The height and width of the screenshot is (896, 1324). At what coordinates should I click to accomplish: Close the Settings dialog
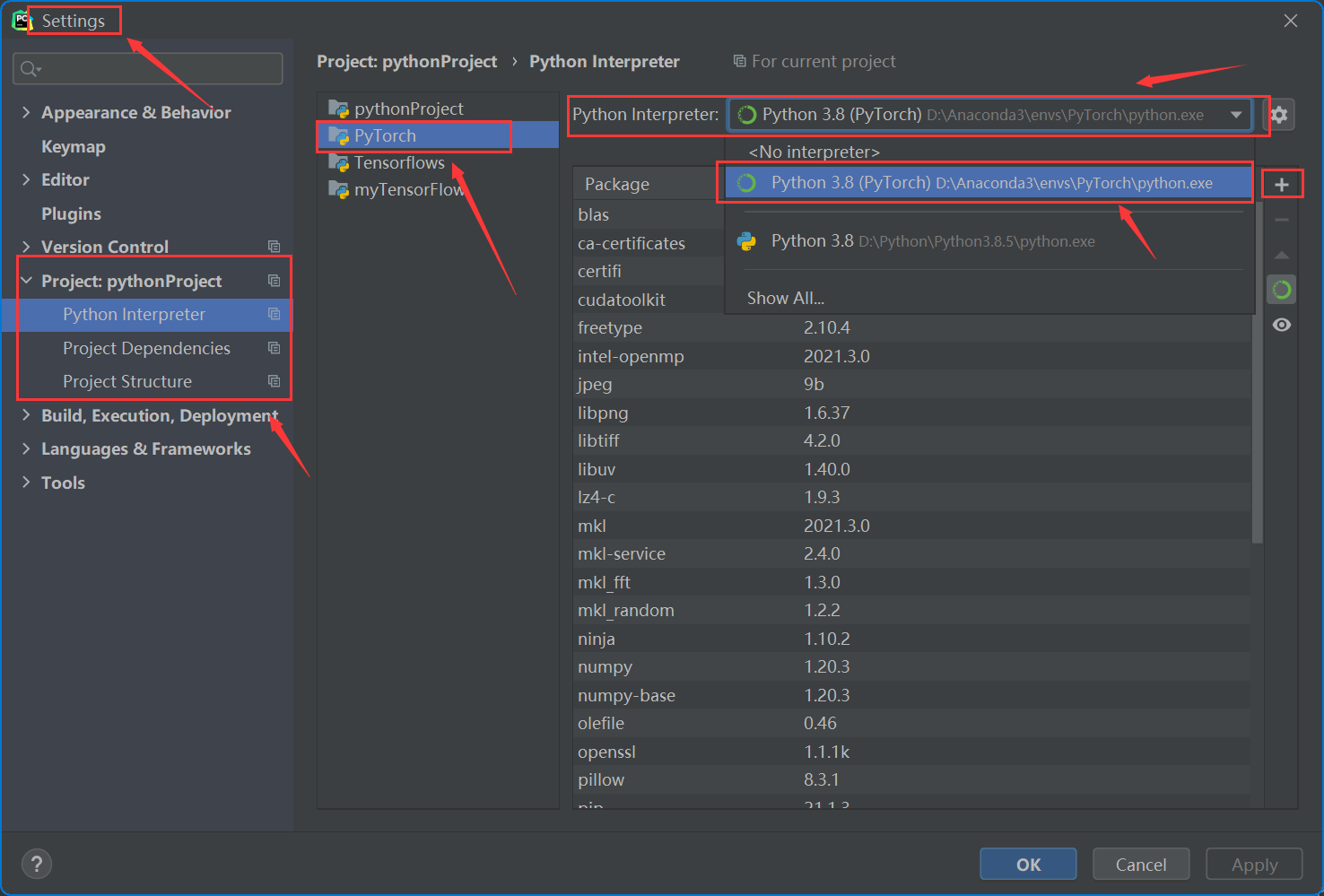(1291, 21)
